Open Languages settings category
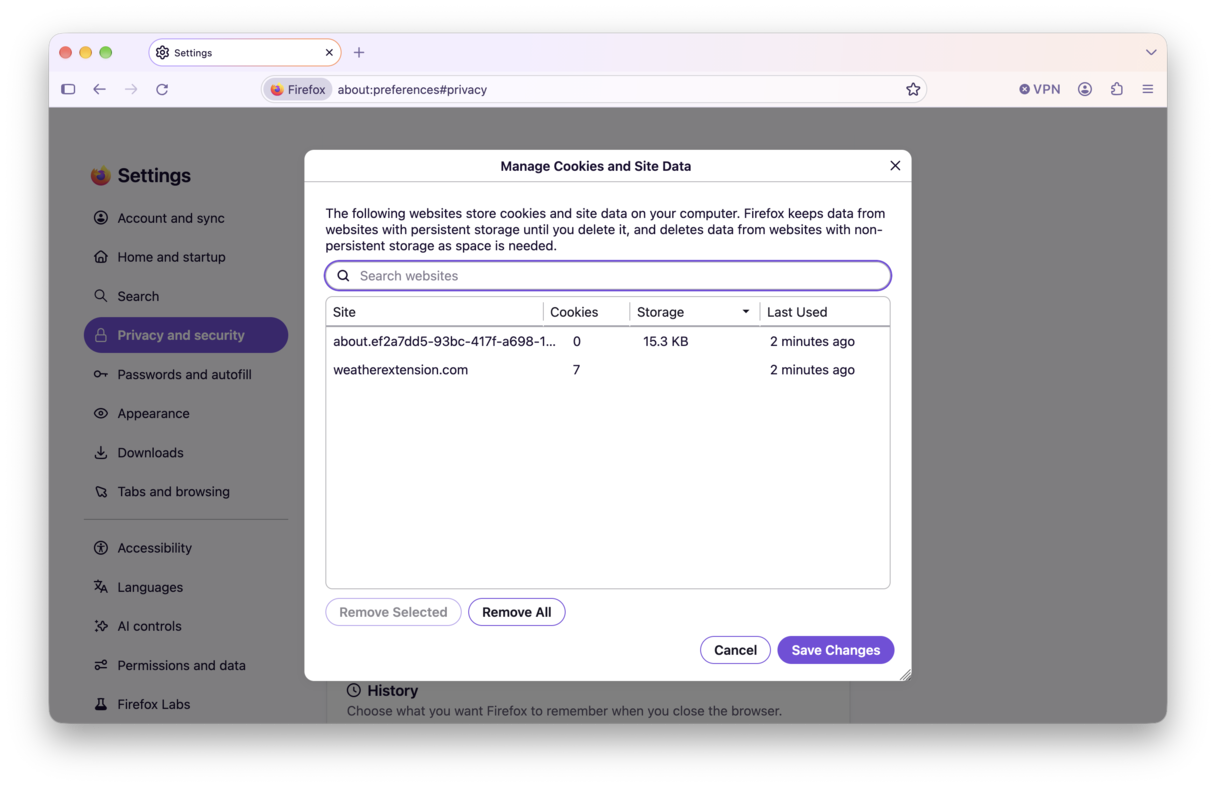 (186, 587)
